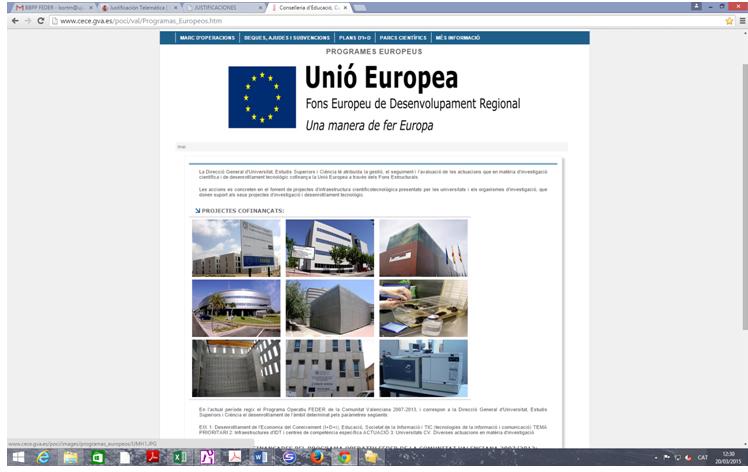Open the purple app icon in taskbar
748x472 pixels.
[x=207, y=457]
